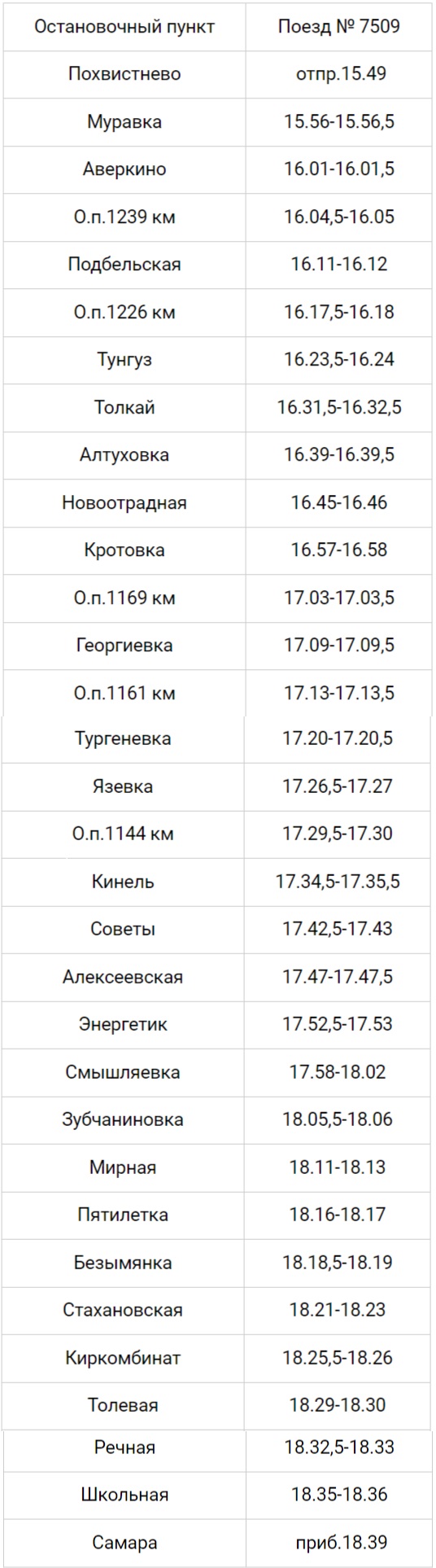Click departure time отпр.15.49
436x1568 pixels.
point(339,74)
